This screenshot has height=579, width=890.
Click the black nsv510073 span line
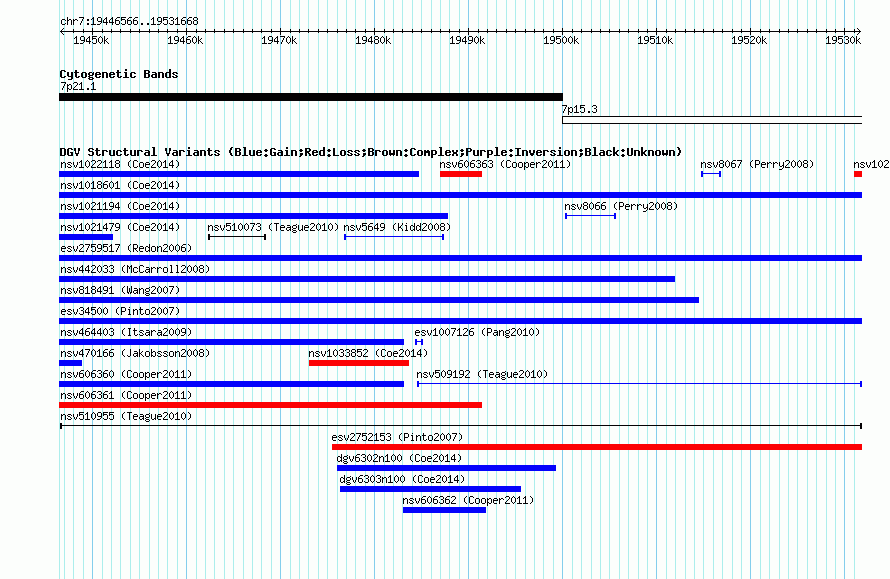pos(237,237)
